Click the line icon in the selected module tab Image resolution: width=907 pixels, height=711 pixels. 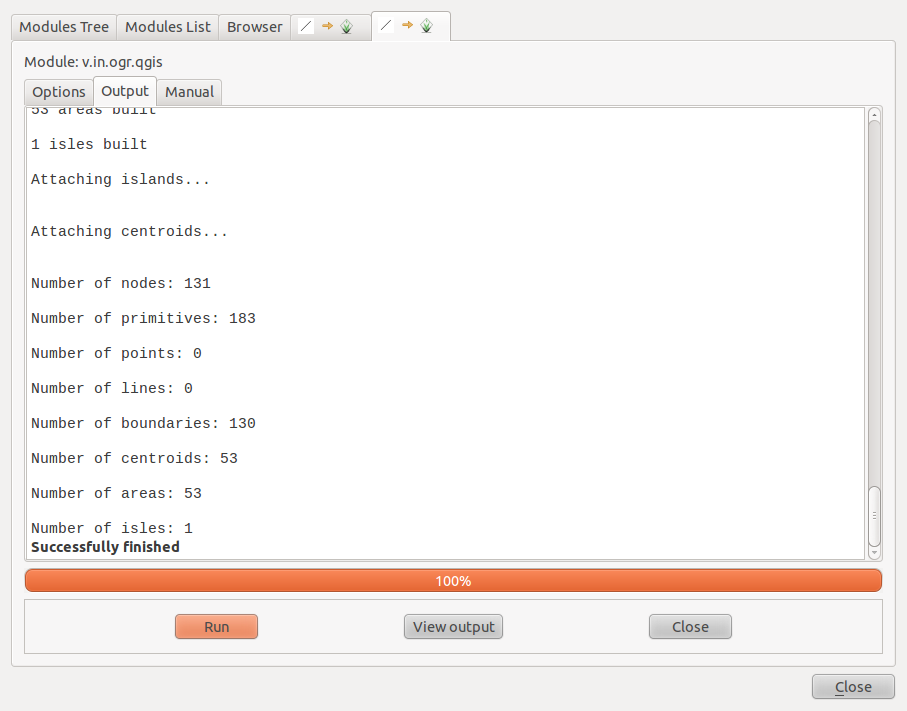pos(387,26)
